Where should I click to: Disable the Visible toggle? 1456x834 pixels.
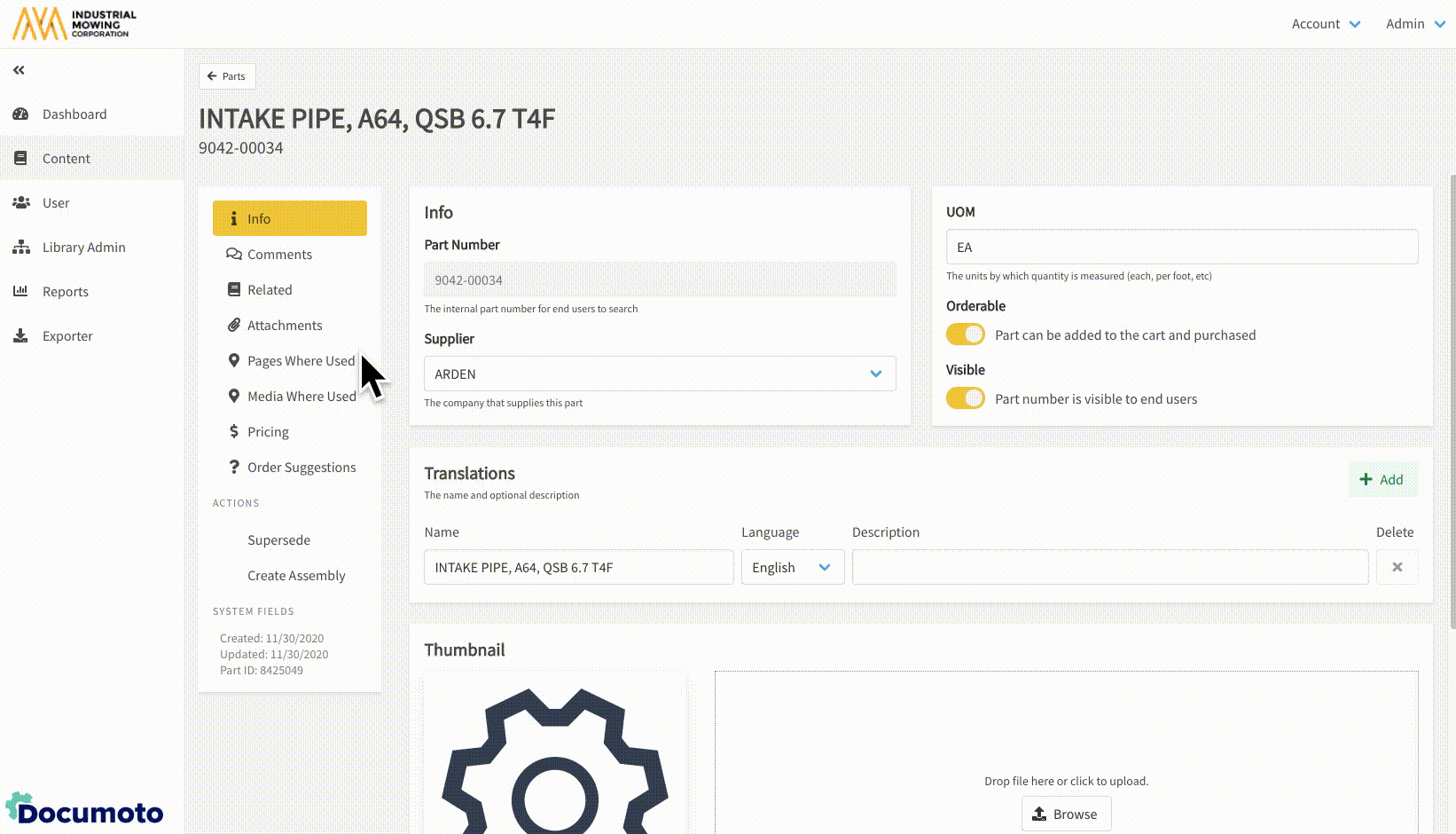pos(965,398)
